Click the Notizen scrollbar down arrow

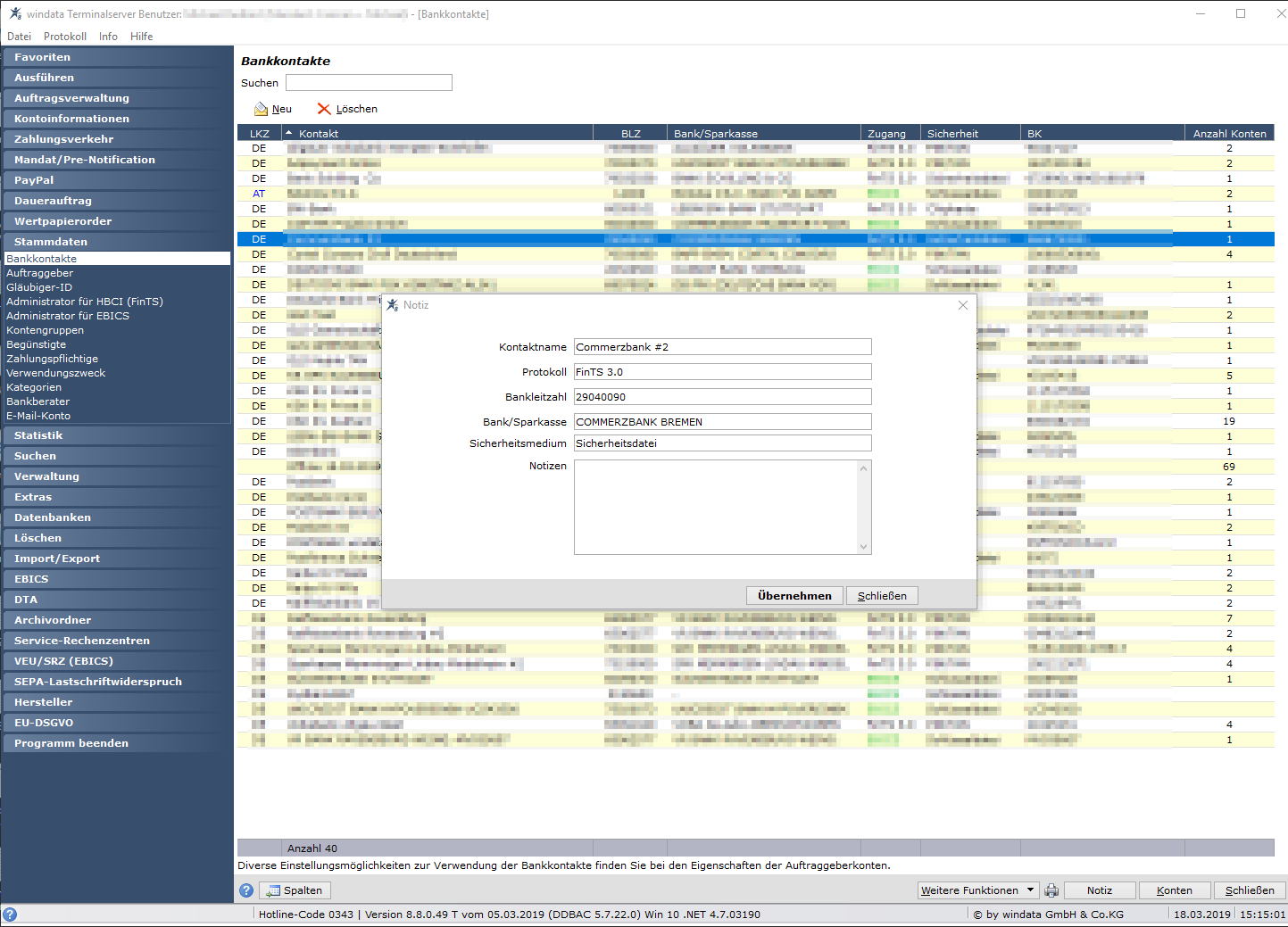point(863,547)
